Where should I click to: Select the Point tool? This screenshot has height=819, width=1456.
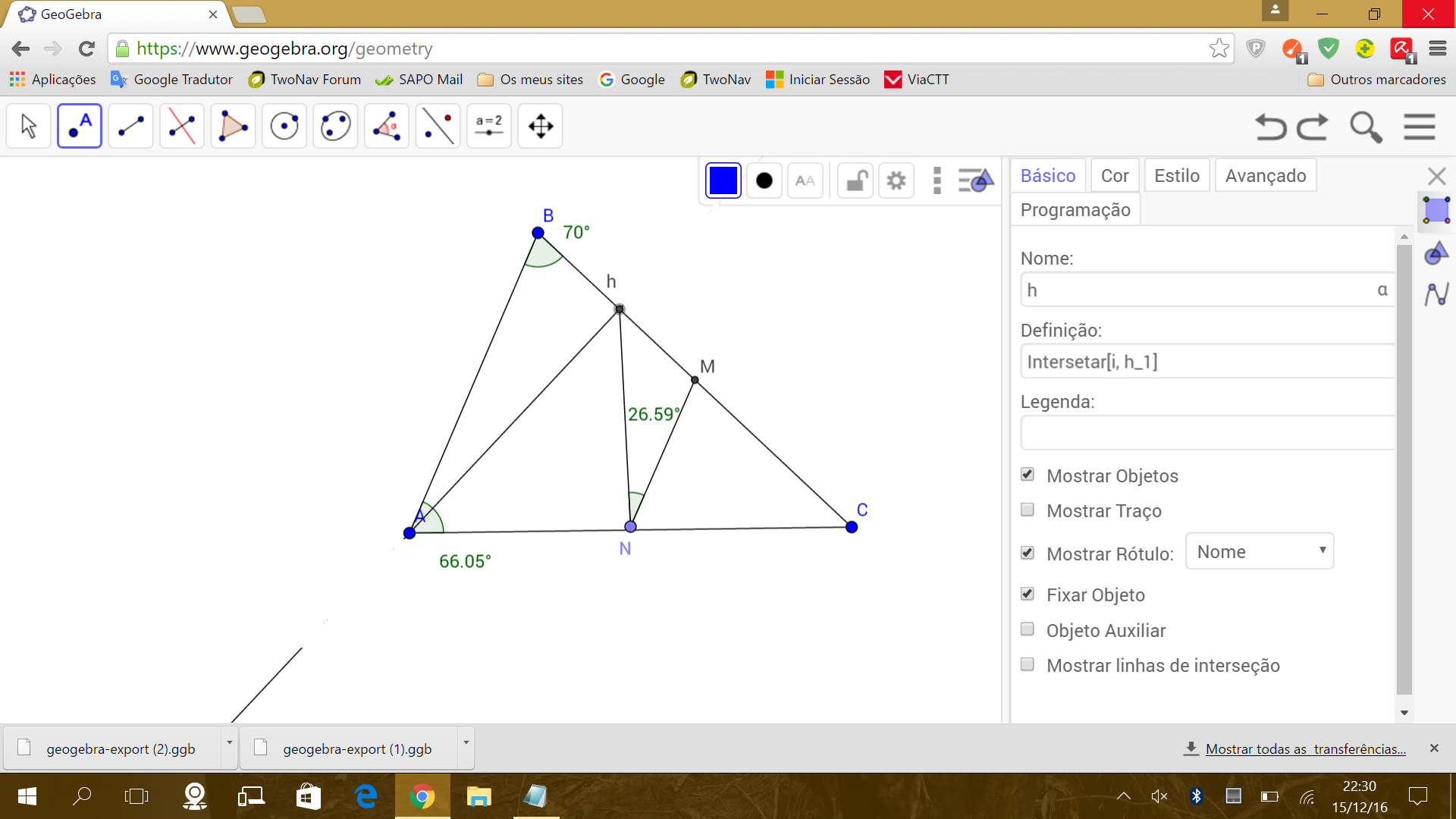[x=80, y=126]
